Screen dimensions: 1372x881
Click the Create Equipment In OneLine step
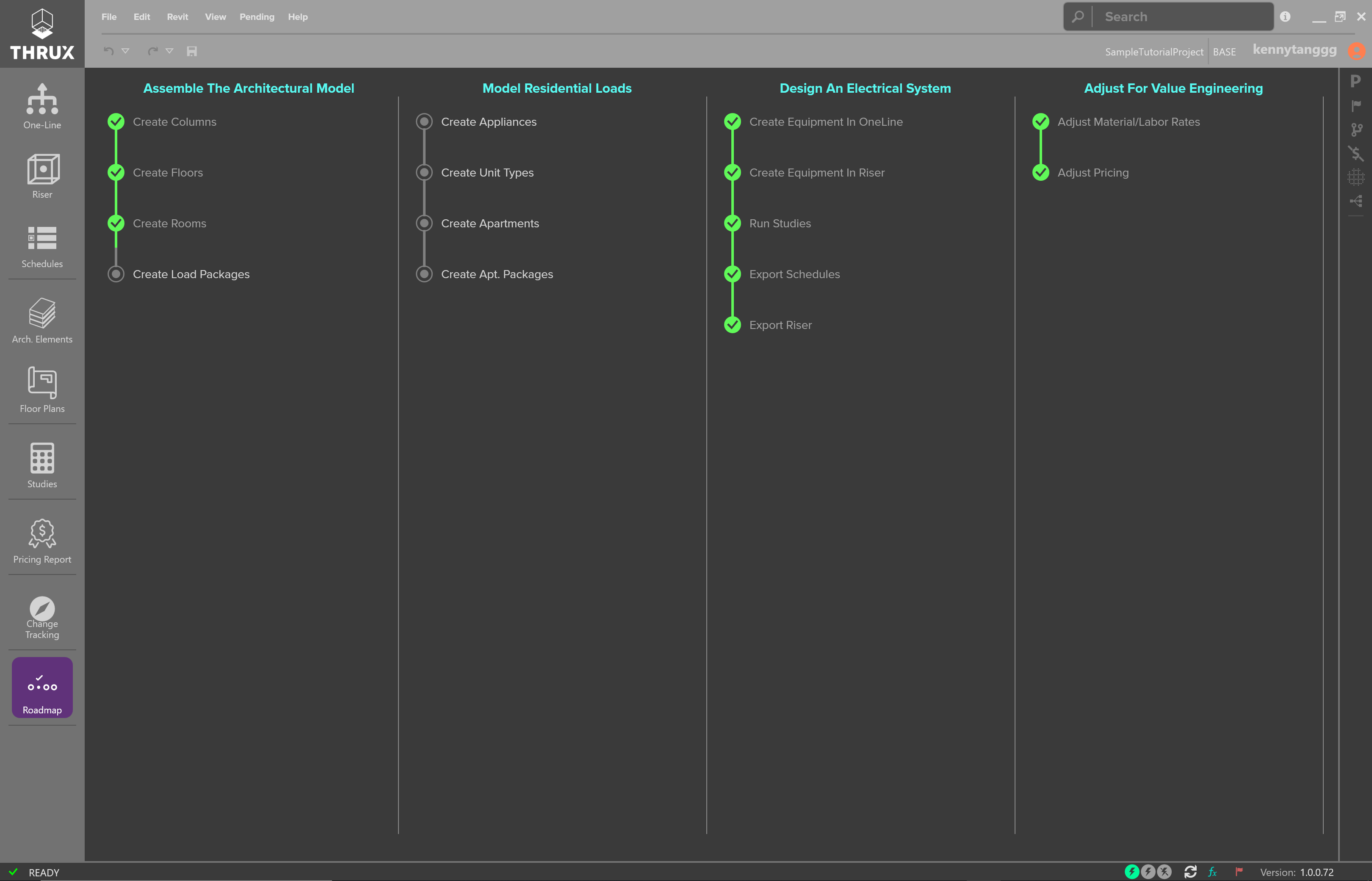pos(826,122)
